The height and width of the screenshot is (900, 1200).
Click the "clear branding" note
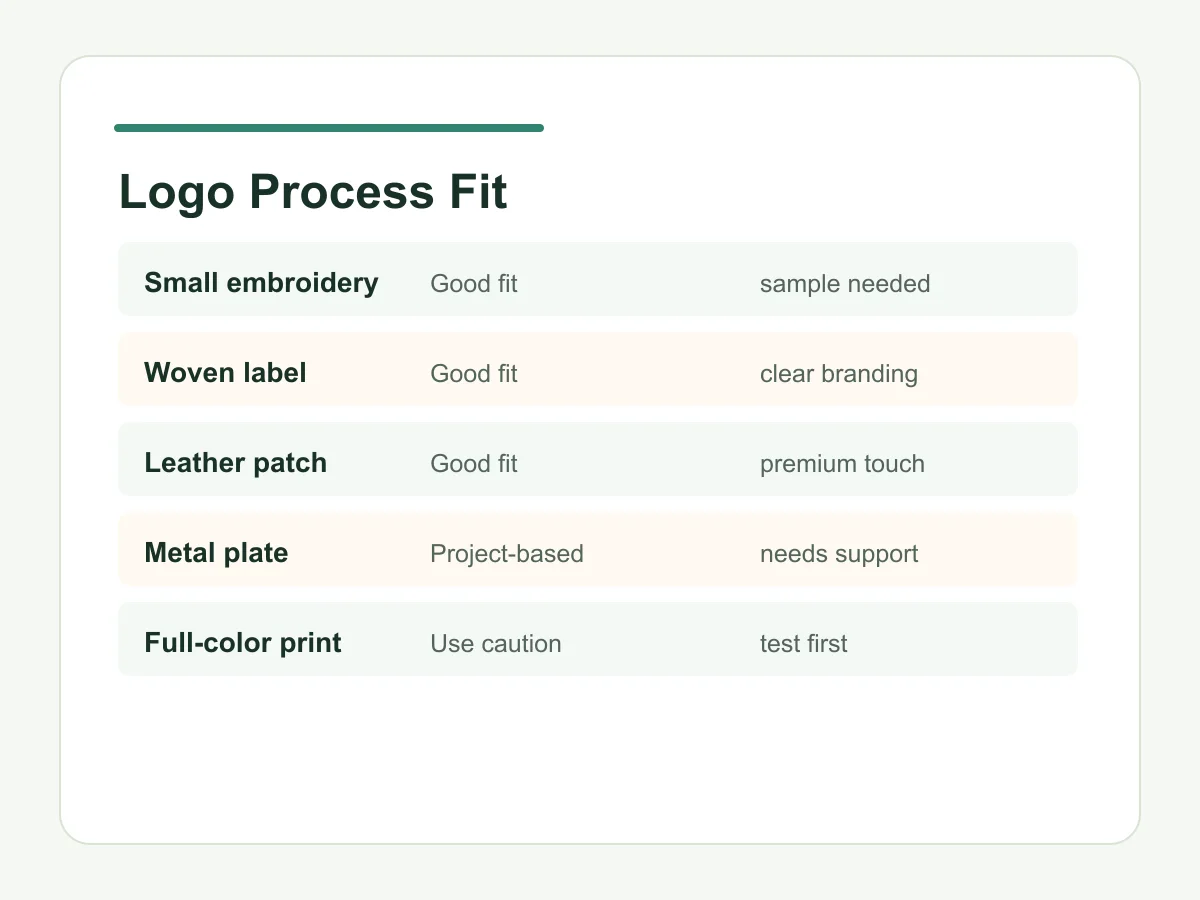839,374
